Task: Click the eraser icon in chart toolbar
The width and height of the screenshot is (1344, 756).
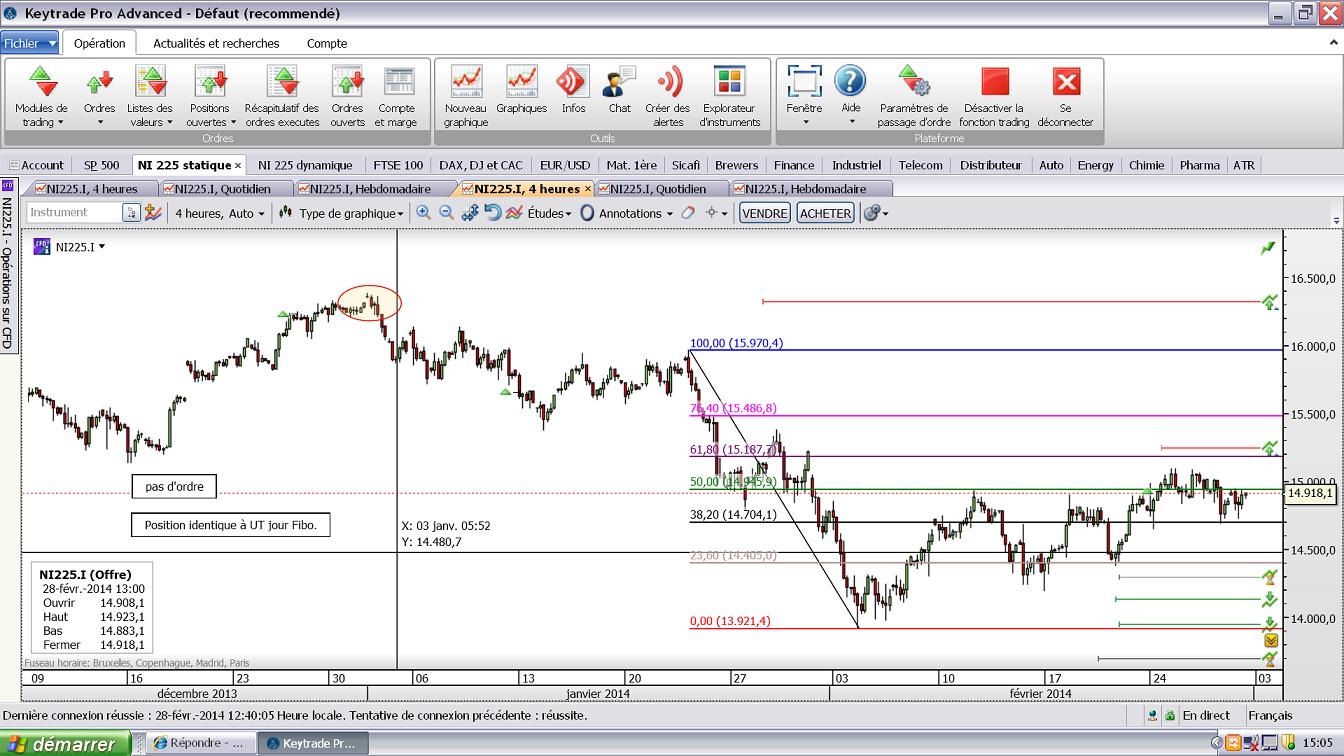Action: (688, 213)
